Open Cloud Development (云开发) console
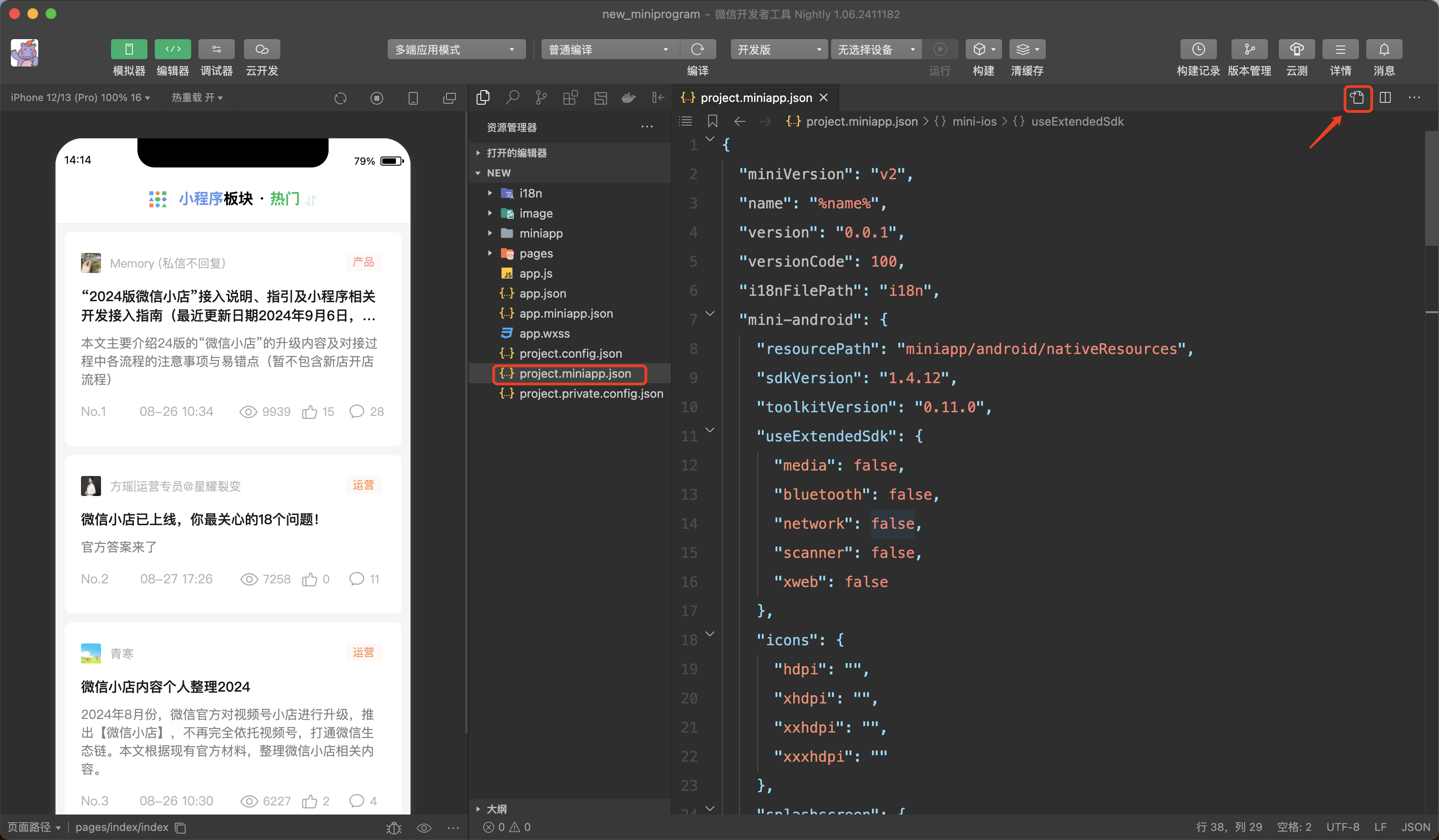Image resolution: width=1439 pixels, height=840 pixels. pos(262,49)
